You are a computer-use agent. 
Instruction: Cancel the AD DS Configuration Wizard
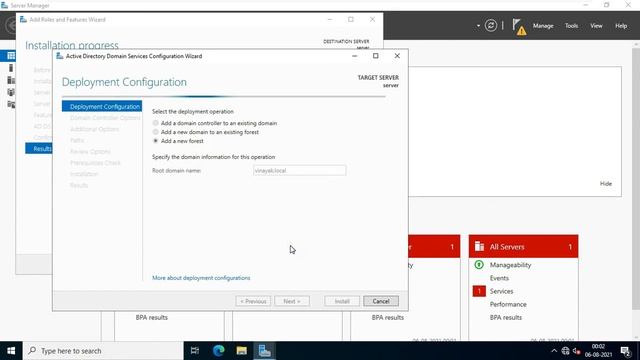tap(381, 301)
